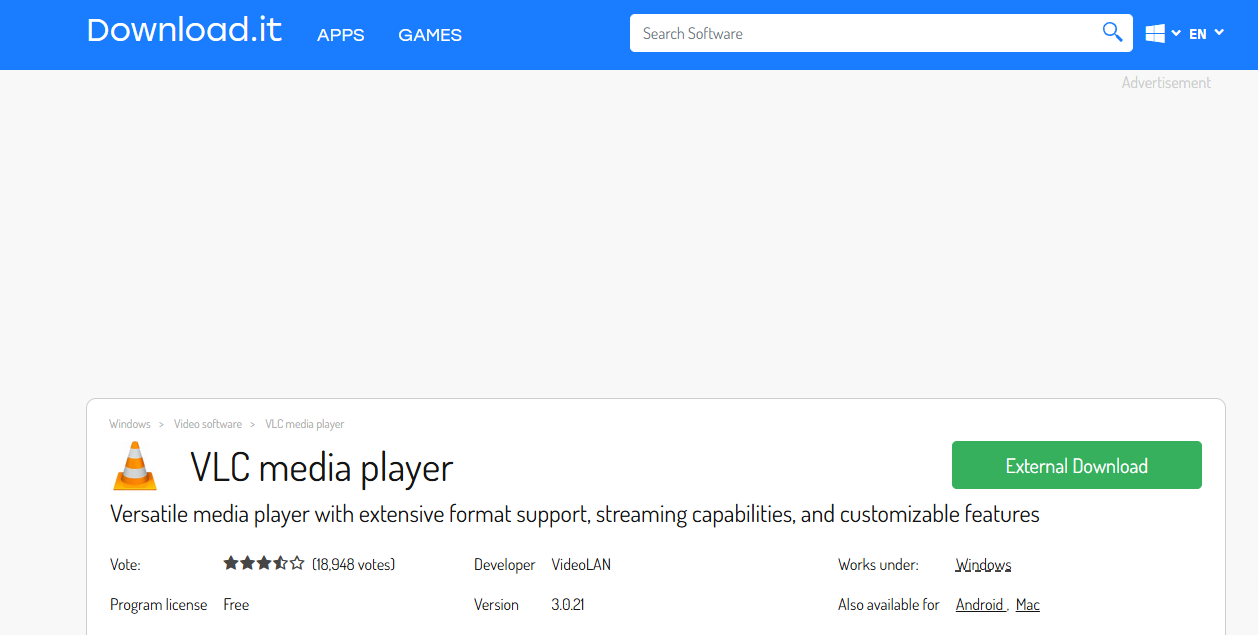Click the VideoLAN developer name
Screen dimensions: 1258x635
click(581, 565)
